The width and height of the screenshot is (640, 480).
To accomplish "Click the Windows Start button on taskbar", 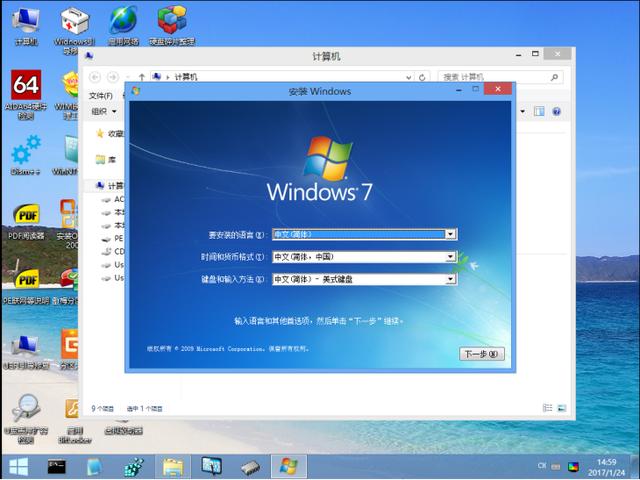I will [18, 467].
